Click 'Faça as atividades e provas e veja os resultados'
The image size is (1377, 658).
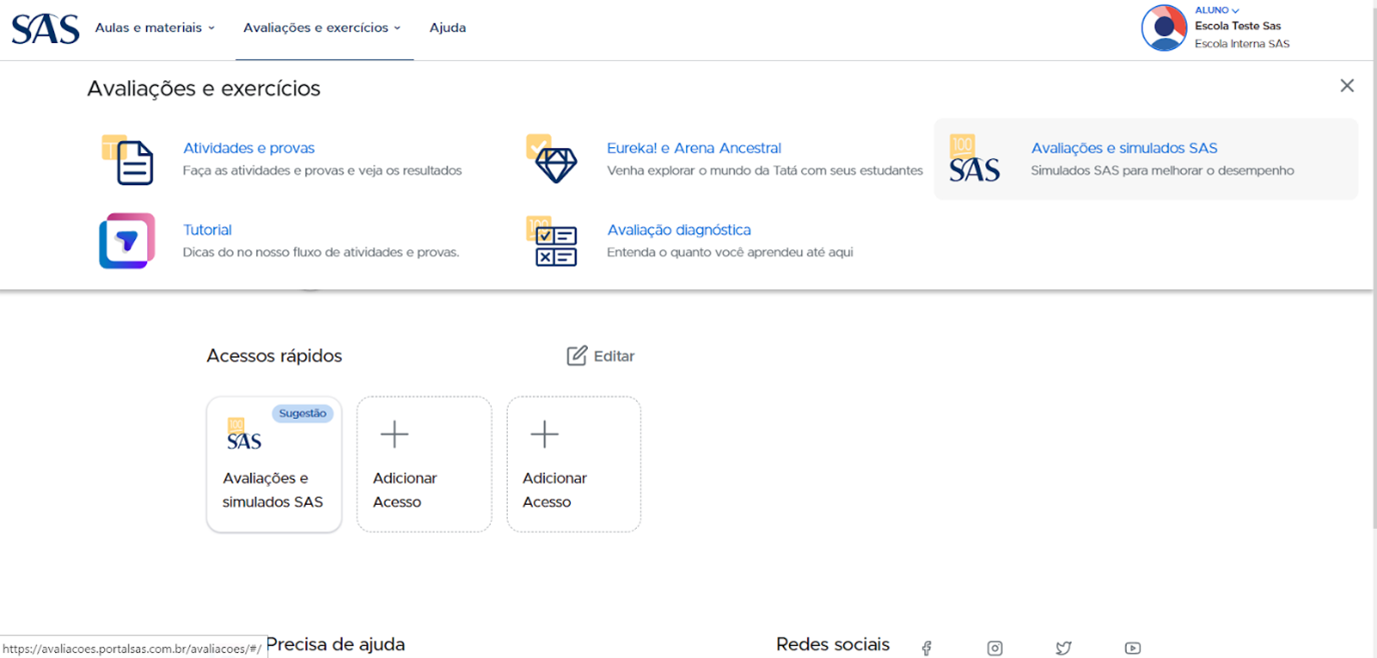[322, 171]
